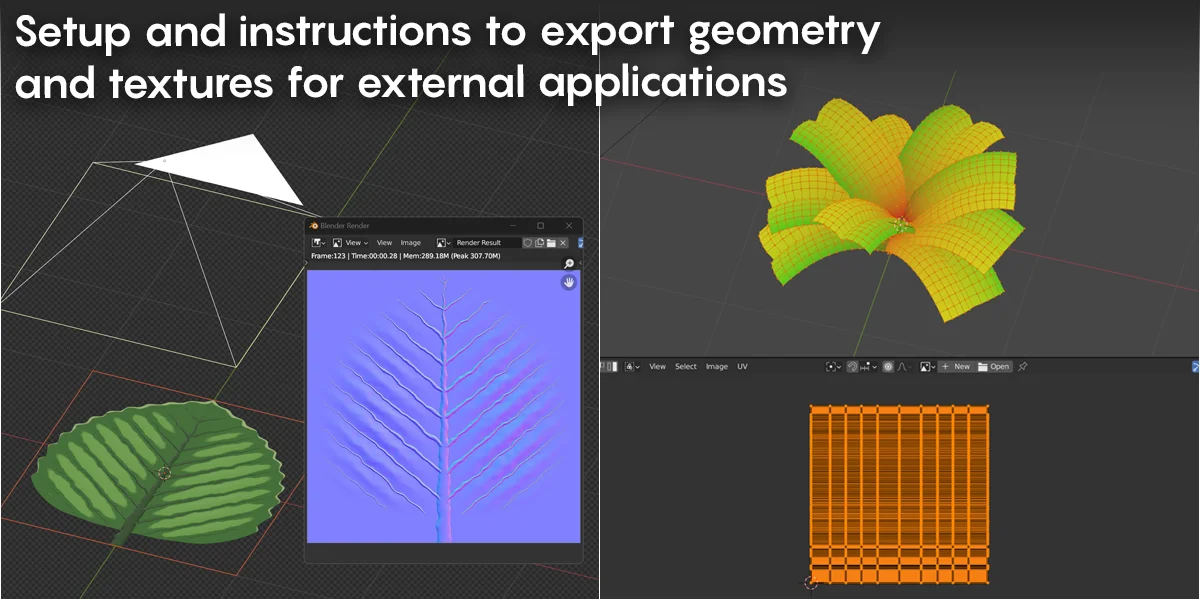The height and width of the screenshot is (600, 1200).
Task: Click the zoom magnifier in the render window
Action: (569, 264)
